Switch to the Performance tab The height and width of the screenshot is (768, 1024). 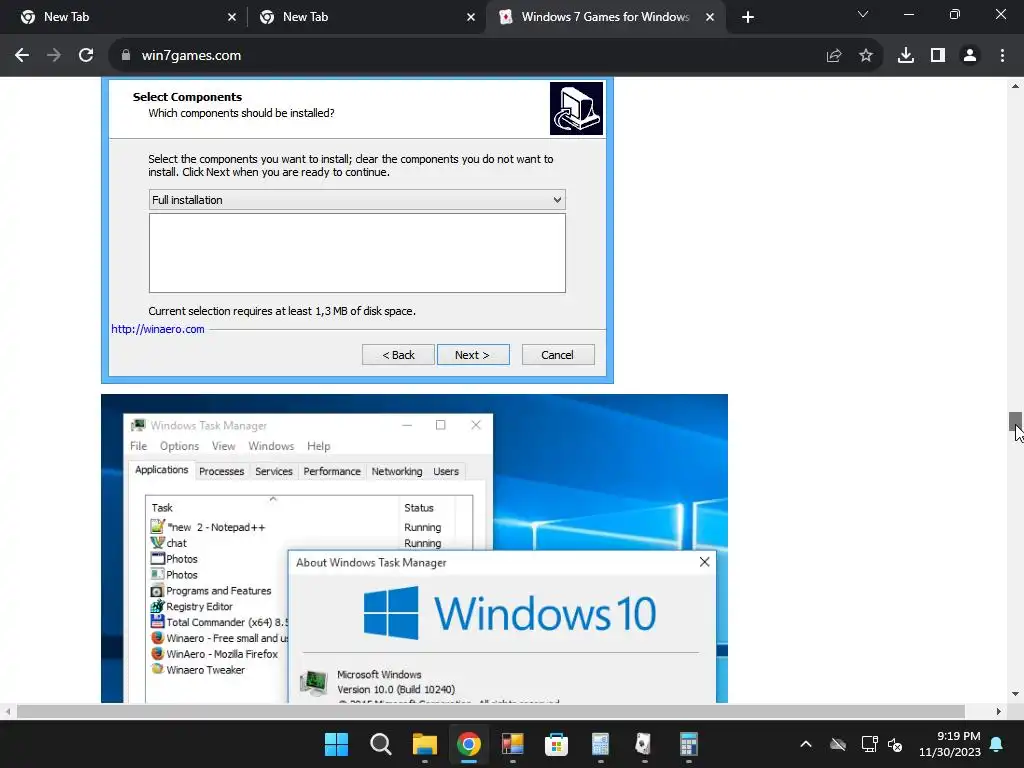click(332, 472)
